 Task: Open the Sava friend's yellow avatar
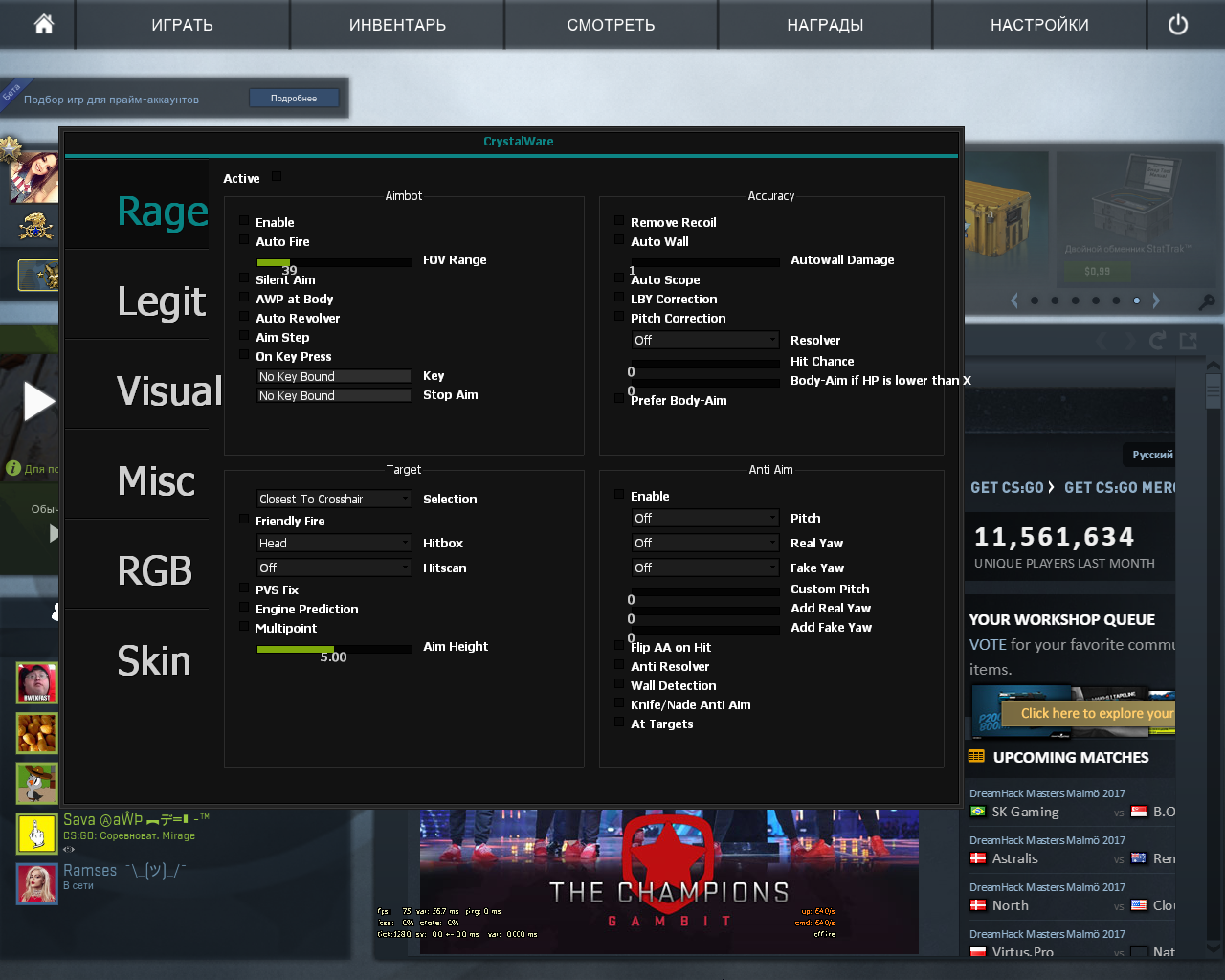point(36,833)
